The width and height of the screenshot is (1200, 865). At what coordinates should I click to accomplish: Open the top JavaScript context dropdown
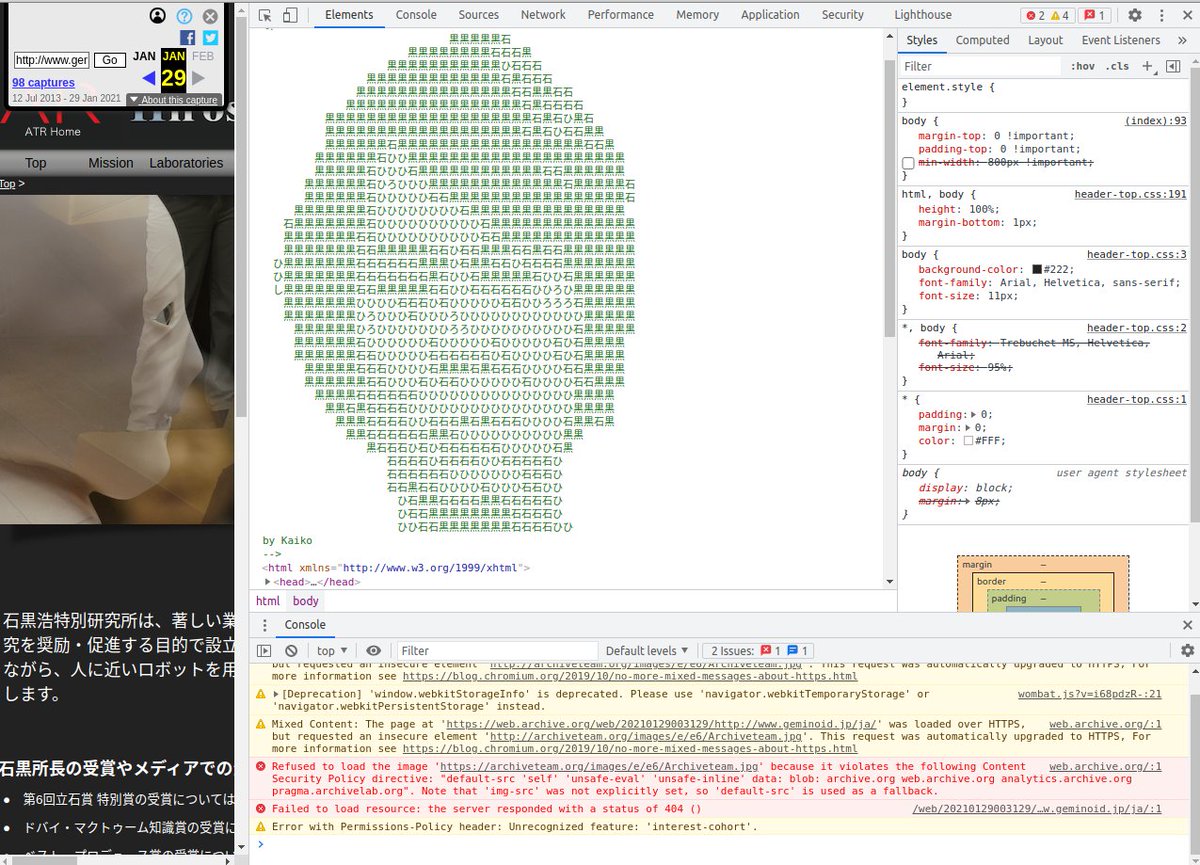(332, 651)
